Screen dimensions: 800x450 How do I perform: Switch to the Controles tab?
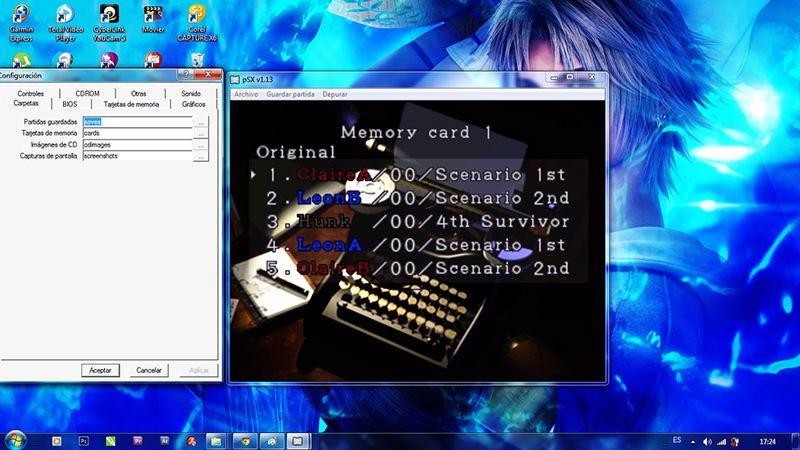click(31, 93)
